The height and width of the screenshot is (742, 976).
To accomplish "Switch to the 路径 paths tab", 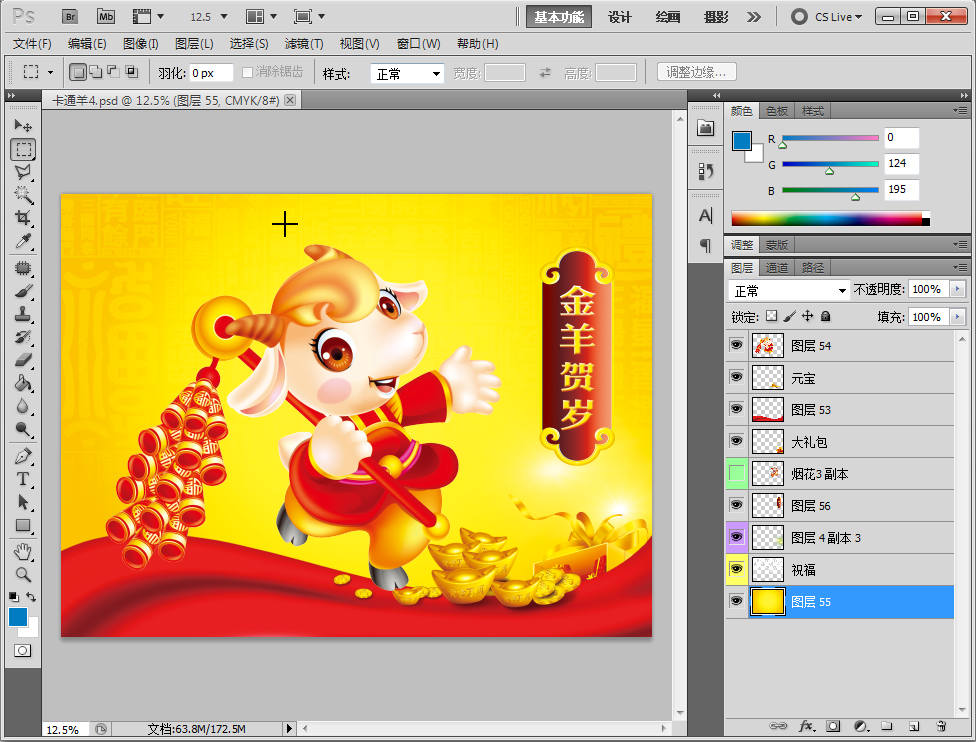I will (812, 268).
